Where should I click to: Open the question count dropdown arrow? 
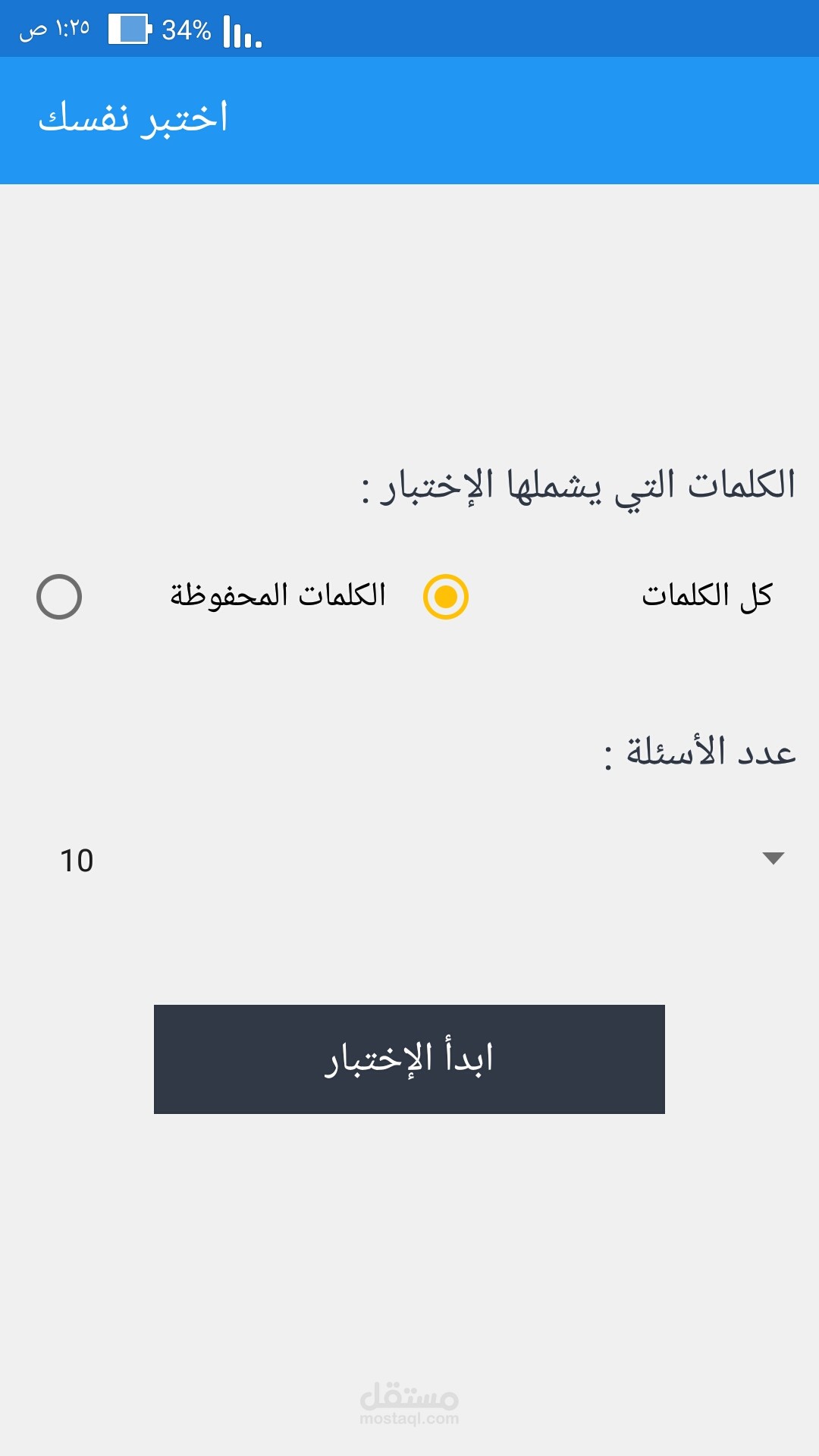point(773,858)
